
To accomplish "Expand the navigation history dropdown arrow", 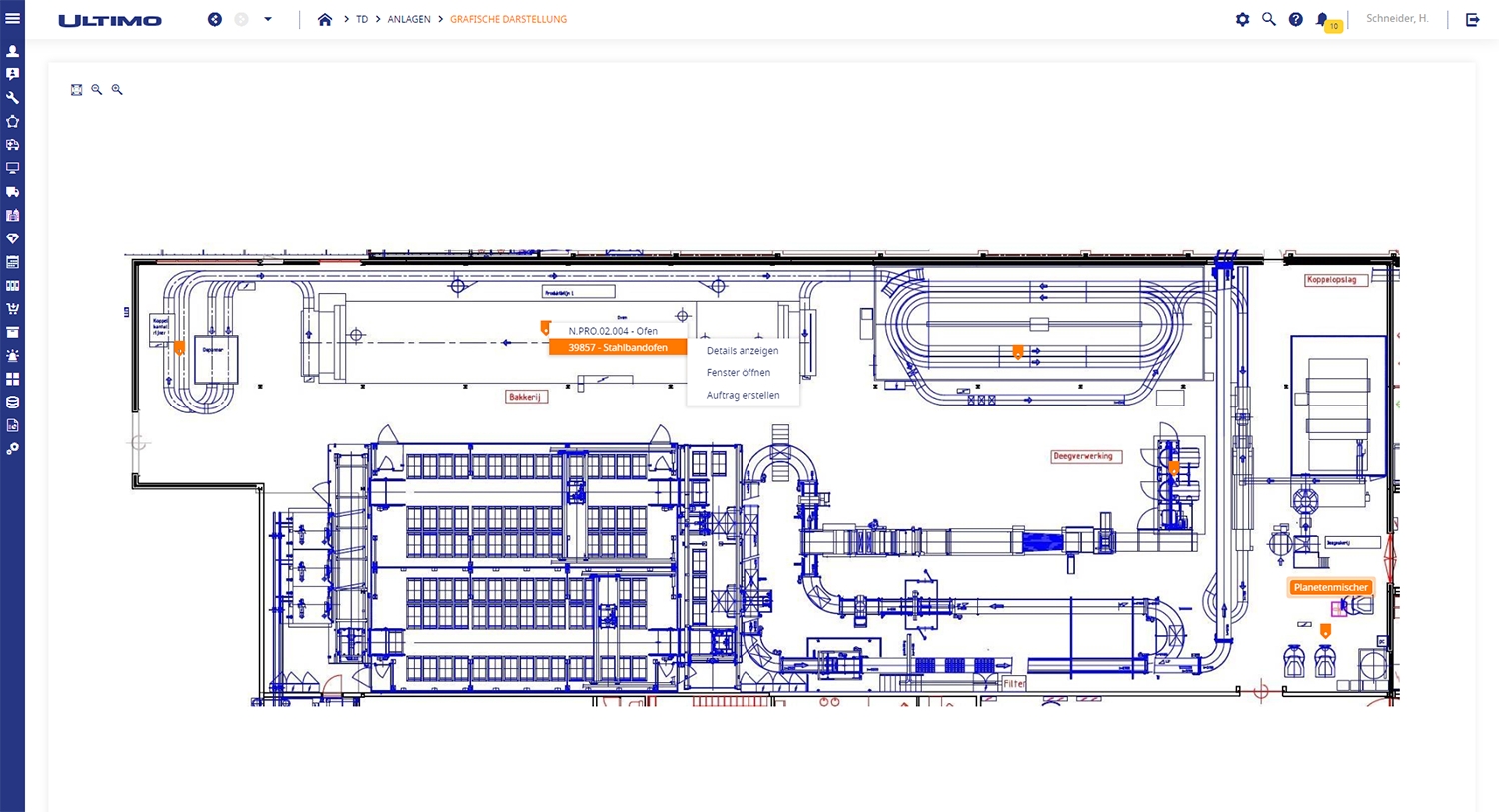I will tap(268, 19).
